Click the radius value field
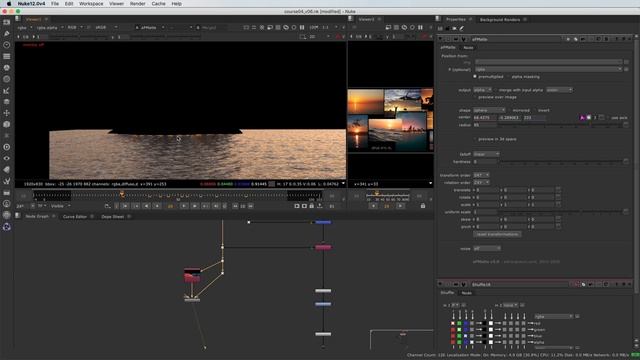The image size is (640, 360). [485, 125]
